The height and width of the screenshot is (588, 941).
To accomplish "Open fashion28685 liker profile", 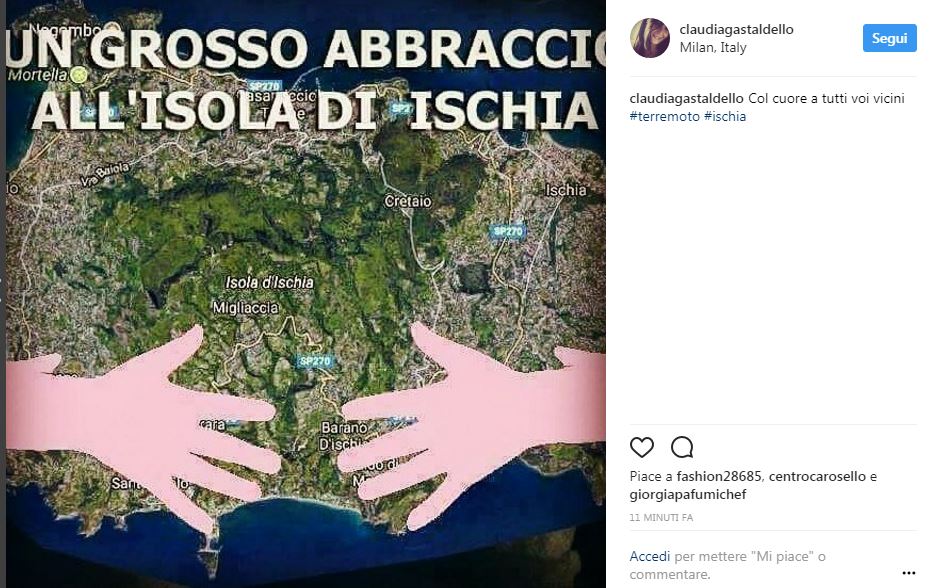I will click(719, 476).
